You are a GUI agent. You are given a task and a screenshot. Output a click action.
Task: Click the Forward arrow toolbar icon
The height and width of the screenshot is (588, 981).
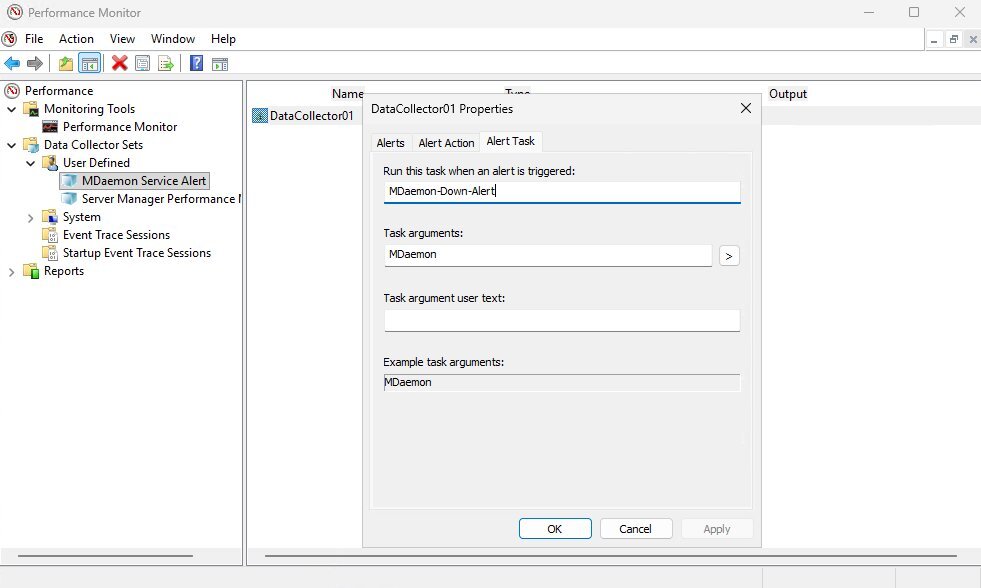[x=35, y=63]
